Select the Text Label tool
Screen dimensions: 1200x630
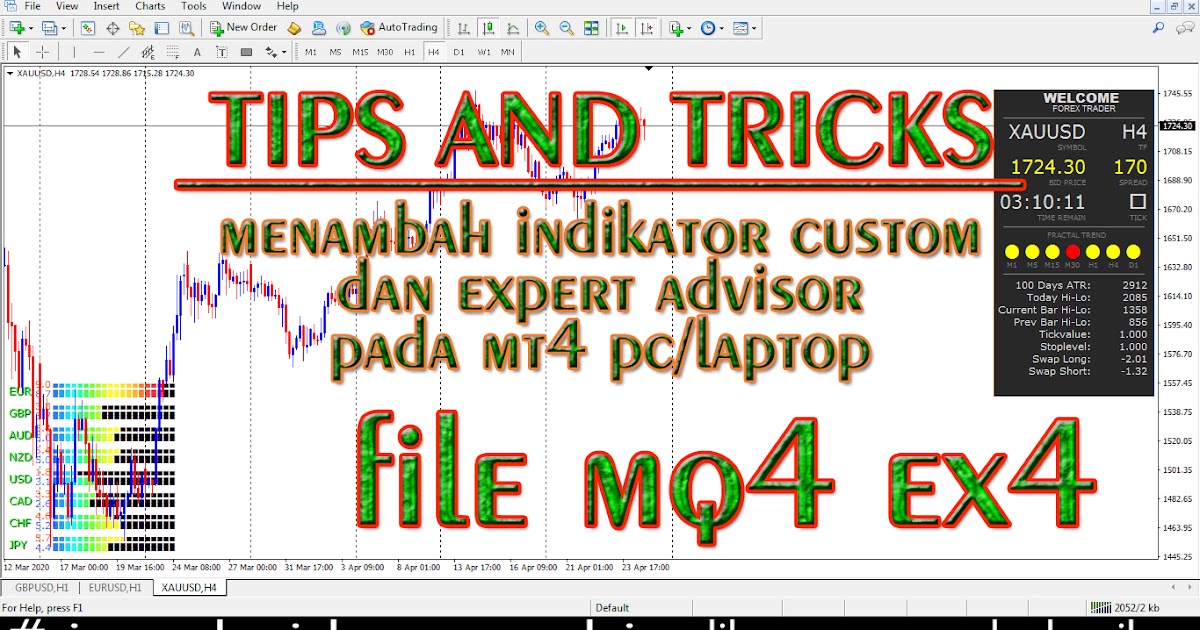click(x=221, y=52)
